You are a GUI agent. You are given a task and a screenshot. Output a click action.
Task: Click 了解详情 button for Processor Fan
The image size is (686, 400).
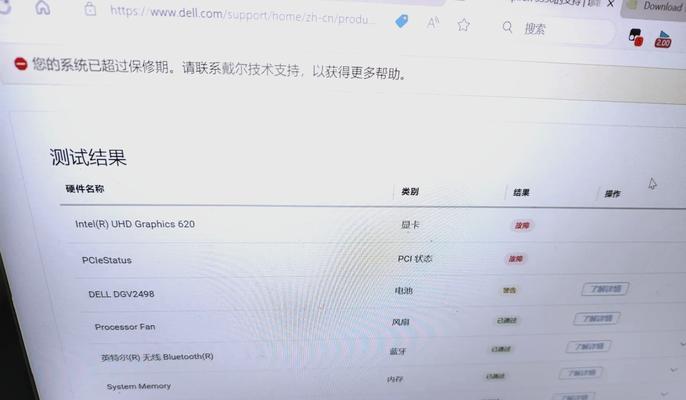pyautogui.click(x=597, y=319)
